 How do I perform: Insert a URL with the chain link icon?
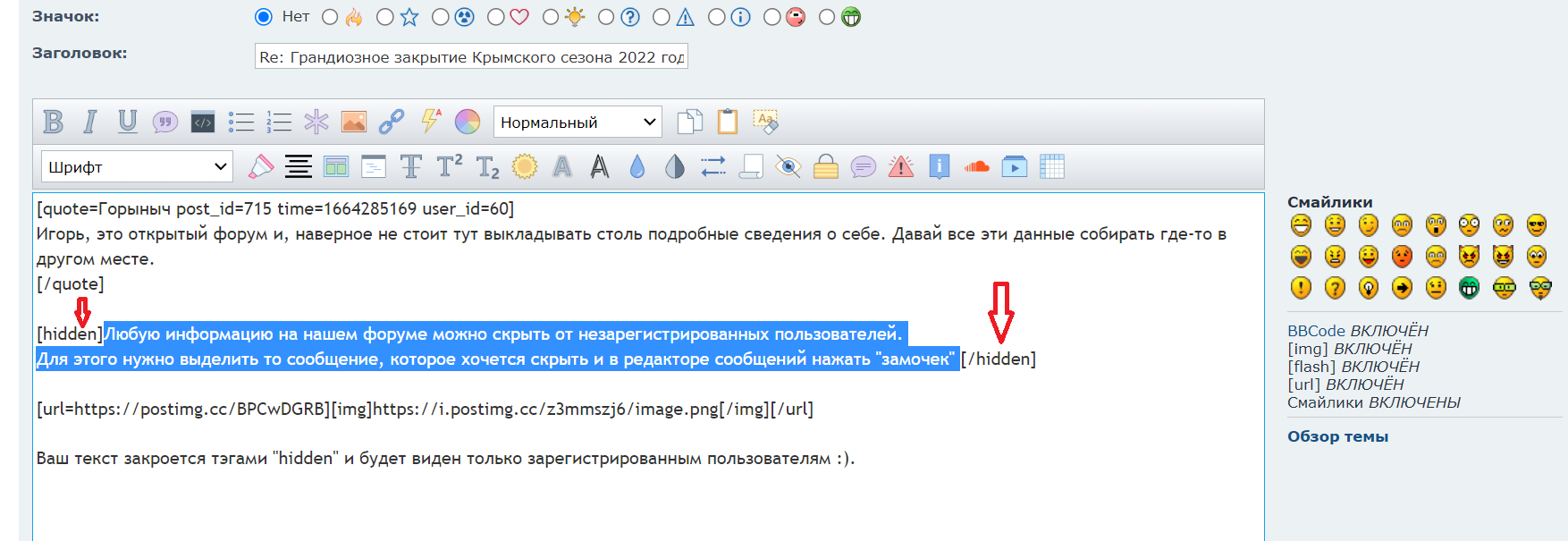click(392, 122)
